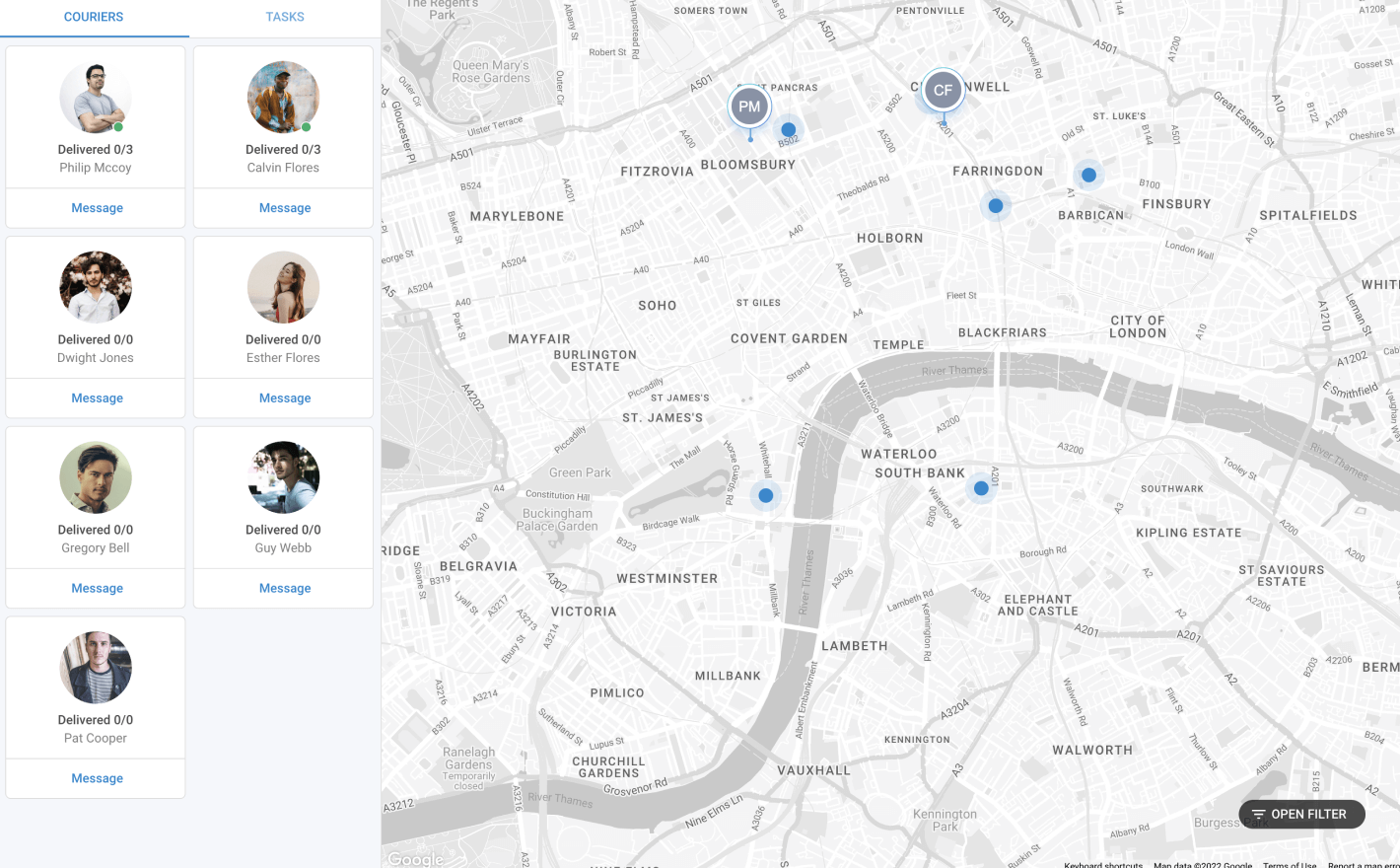Open the map filter panel
The width and height of the screenshot is (1400, 868).
pos(1301,814)
